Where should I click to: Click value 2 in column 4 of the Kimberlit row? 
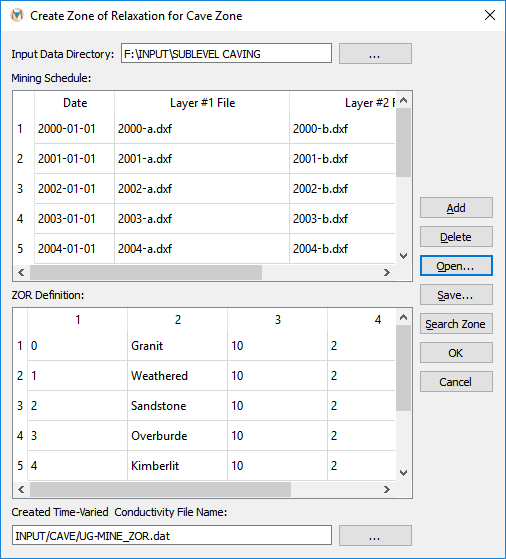(x=362, y=466)
